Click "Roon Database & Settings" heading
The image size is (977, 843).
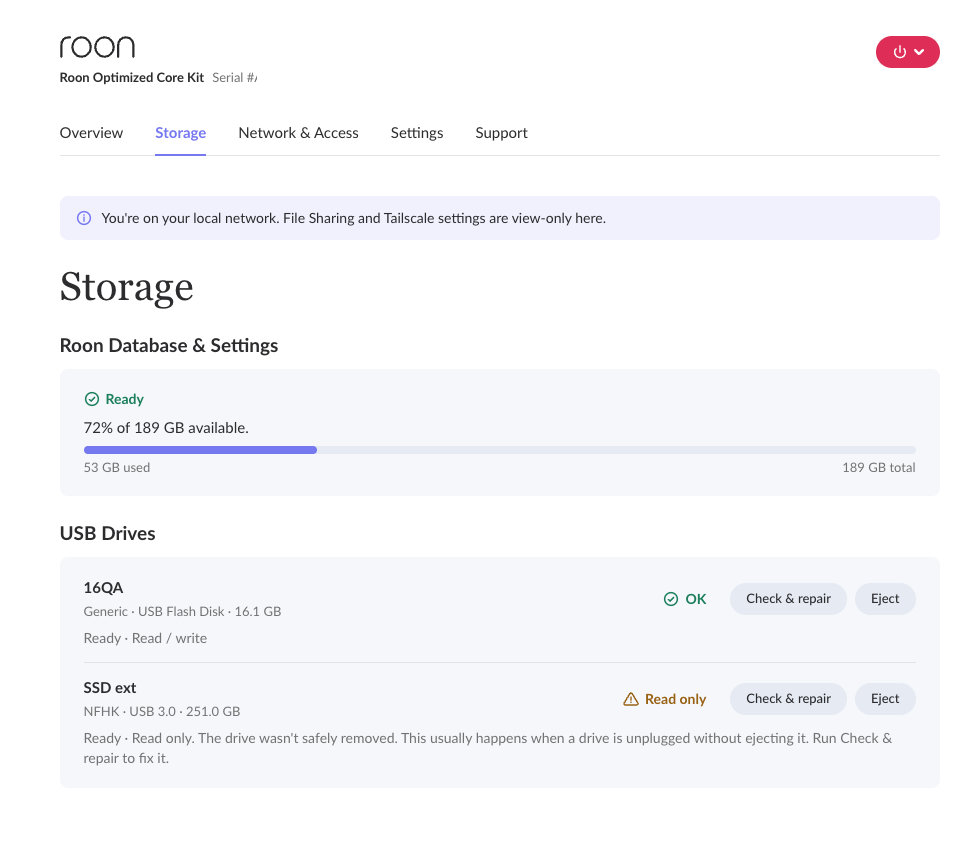pos(169,345)
